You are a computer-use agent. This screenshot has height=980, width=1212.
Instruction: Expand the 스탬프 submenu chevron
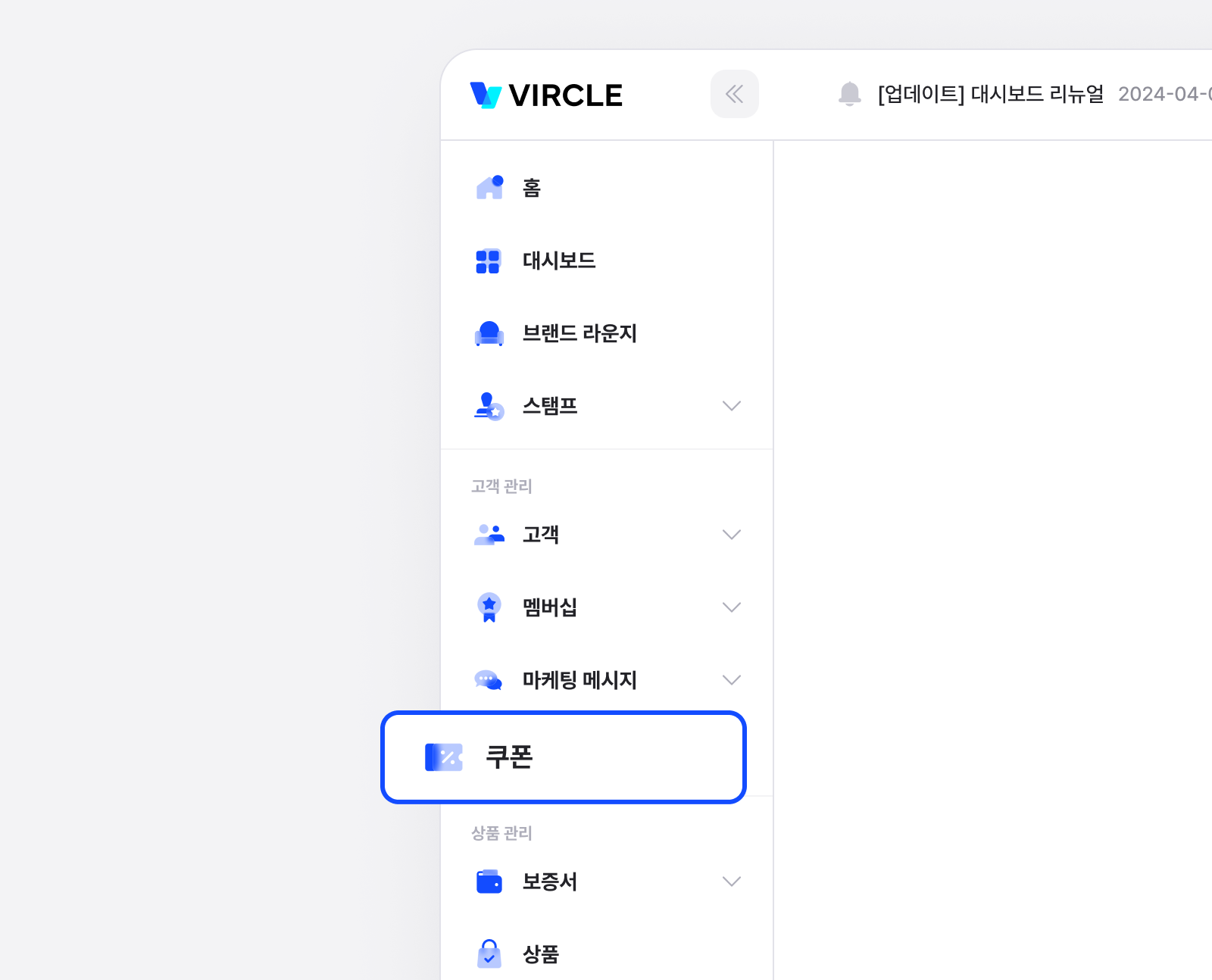(x=731, y=406)
